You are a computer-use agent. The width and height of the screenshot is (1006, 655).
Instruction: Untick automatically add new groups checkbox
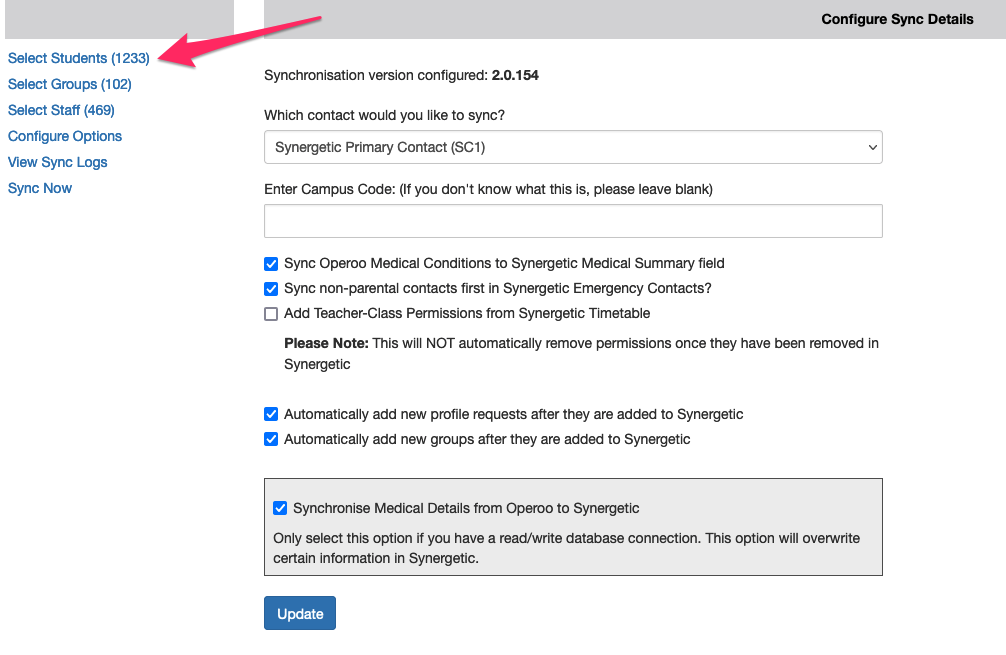[271, 439]
